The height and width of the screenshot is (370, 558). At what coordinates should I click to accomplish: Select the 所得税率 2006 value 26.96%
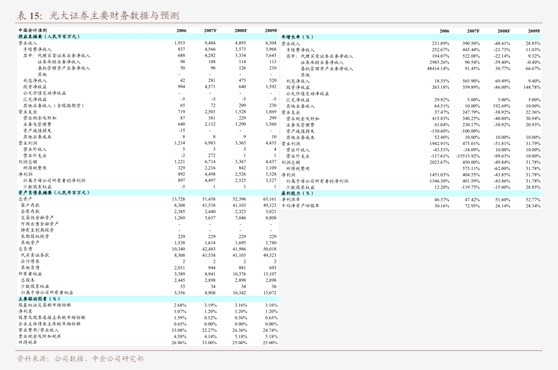[x=180, y=343]
